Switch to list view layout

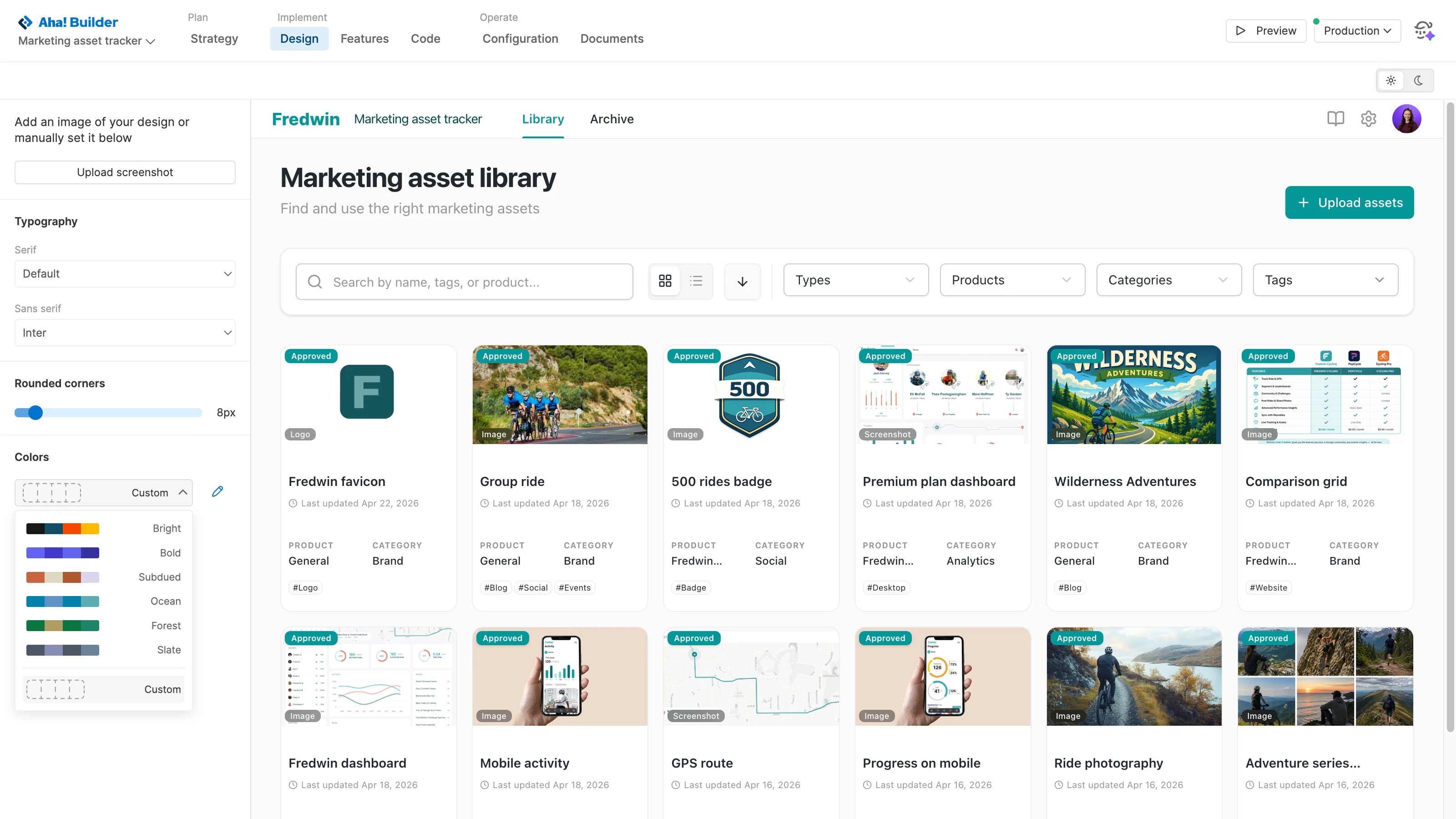click(696, 281)
